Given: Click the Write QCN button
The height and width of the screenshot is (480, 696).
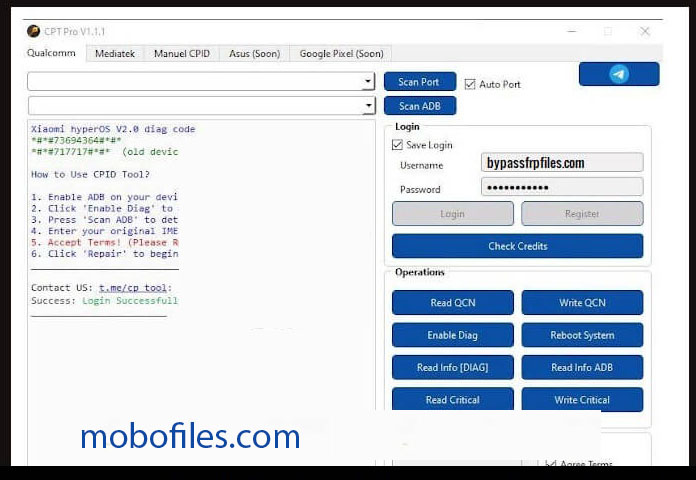Looking at the screenshot, I should pos(582,302).
